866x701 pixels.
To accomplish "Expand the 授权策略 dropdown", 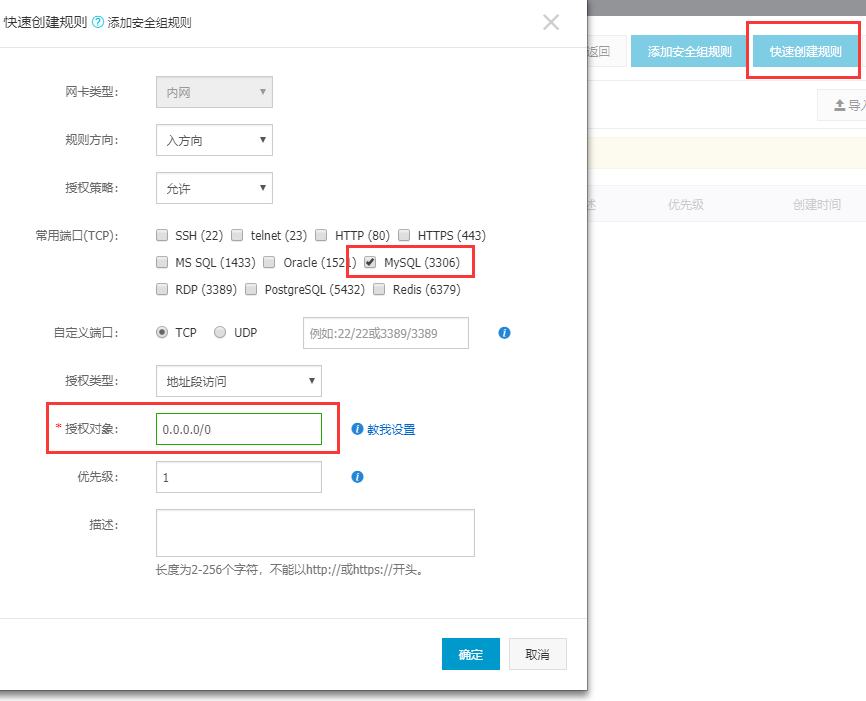I will click(214, 187).
